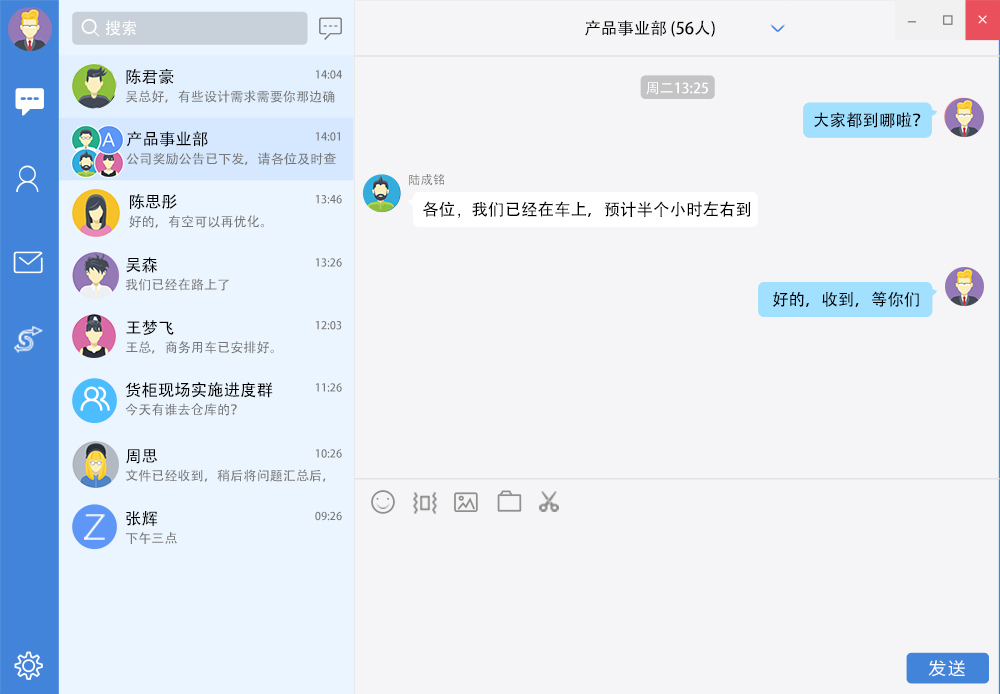Click the 09:26 time on 张辉 row
The image size is (1000, 694).
coord(328,516)
